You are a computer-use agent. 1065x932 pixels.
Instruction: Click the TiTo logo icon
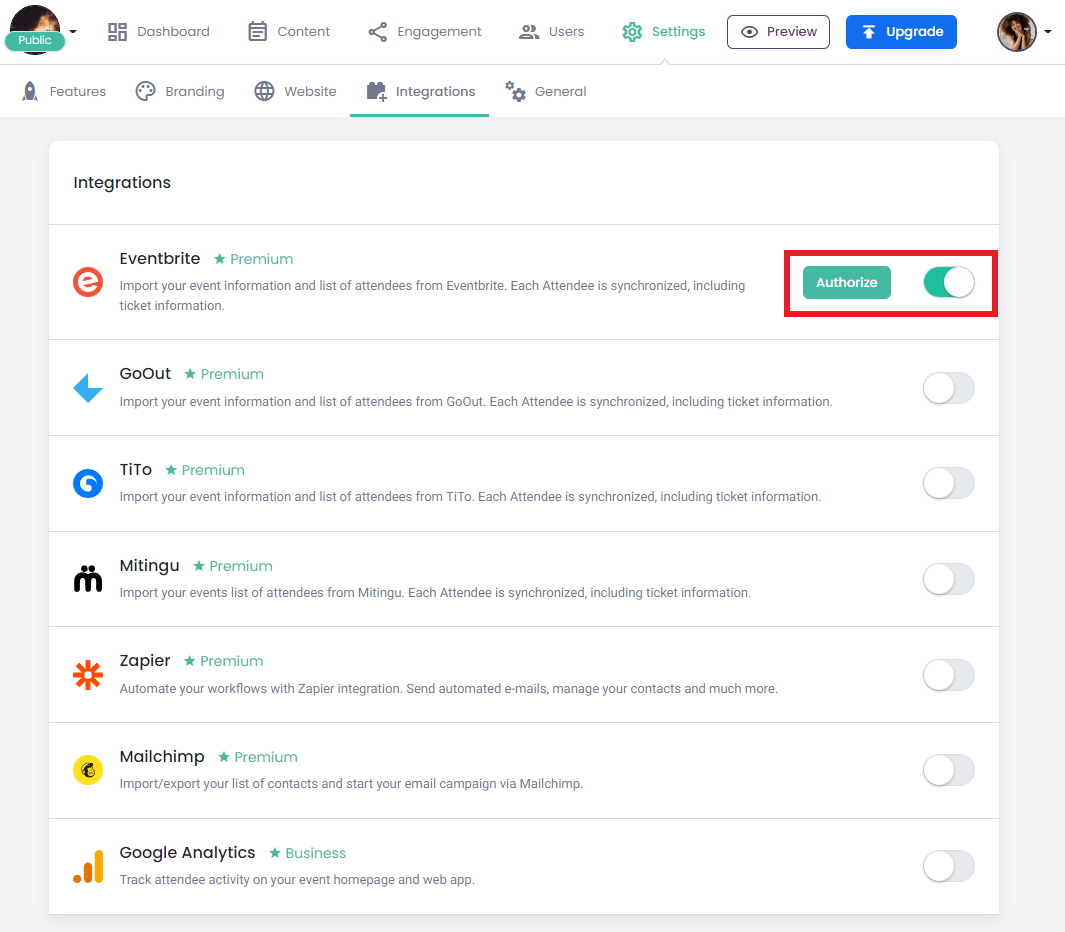tap(88, 484)
